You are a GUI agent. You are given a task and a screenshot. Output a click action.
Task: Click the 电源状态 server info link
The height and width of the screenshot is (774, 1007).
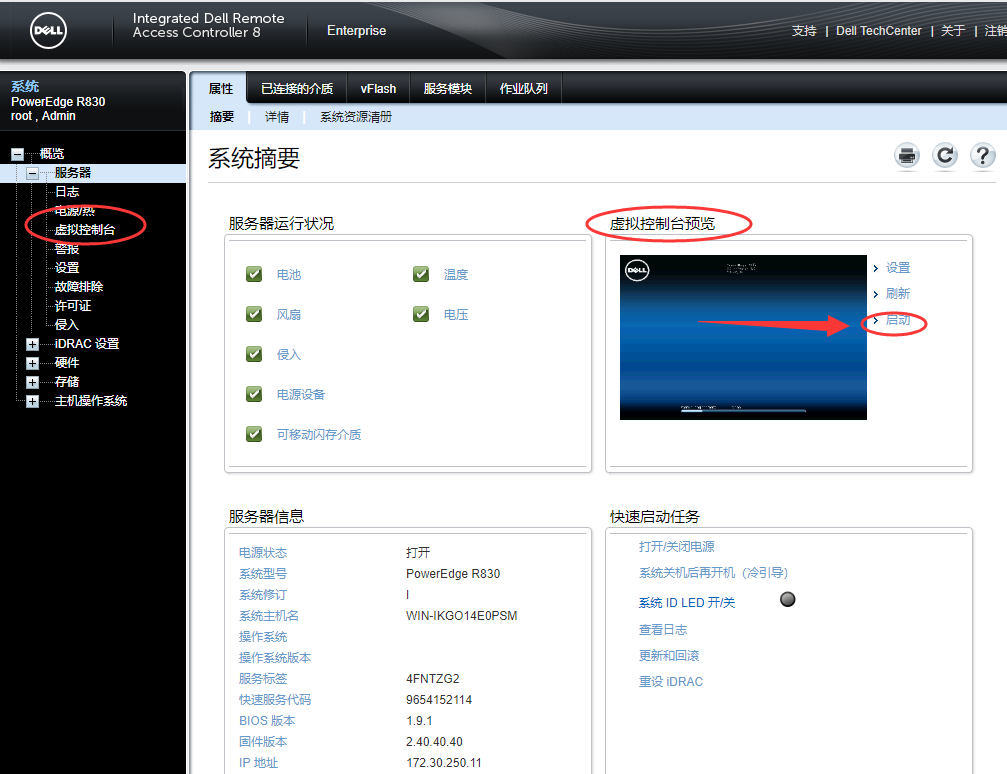click(x=263, y=552)
